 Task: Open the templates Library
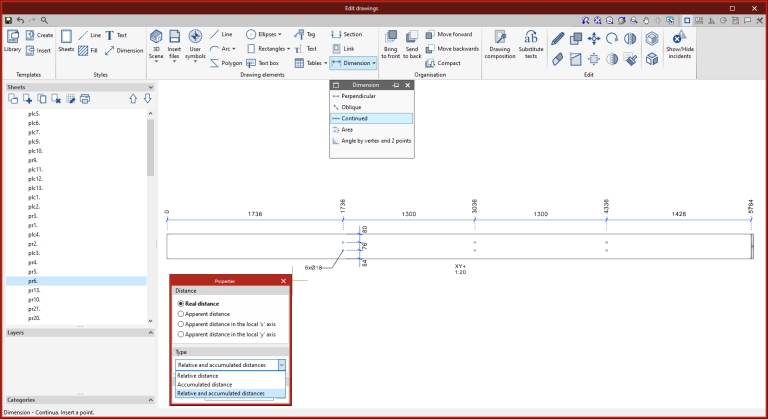point(12,41)
